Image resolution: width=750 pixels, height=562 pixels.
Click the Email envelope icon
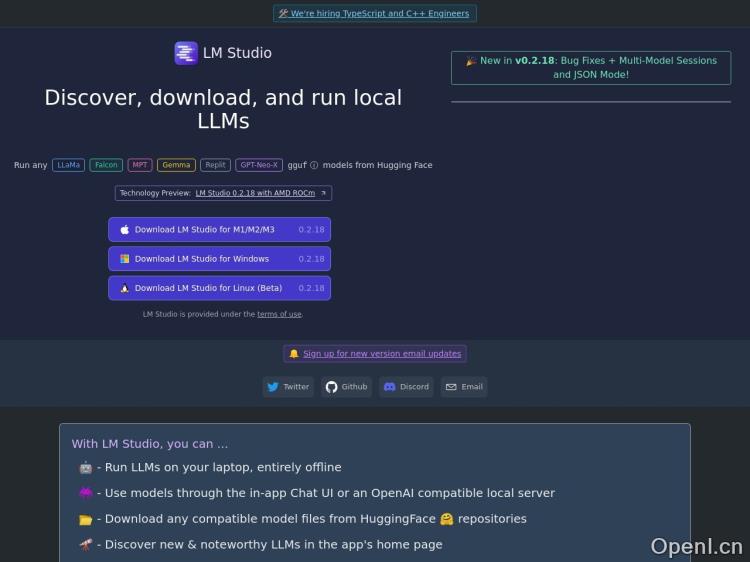click(x=451, y=387)
